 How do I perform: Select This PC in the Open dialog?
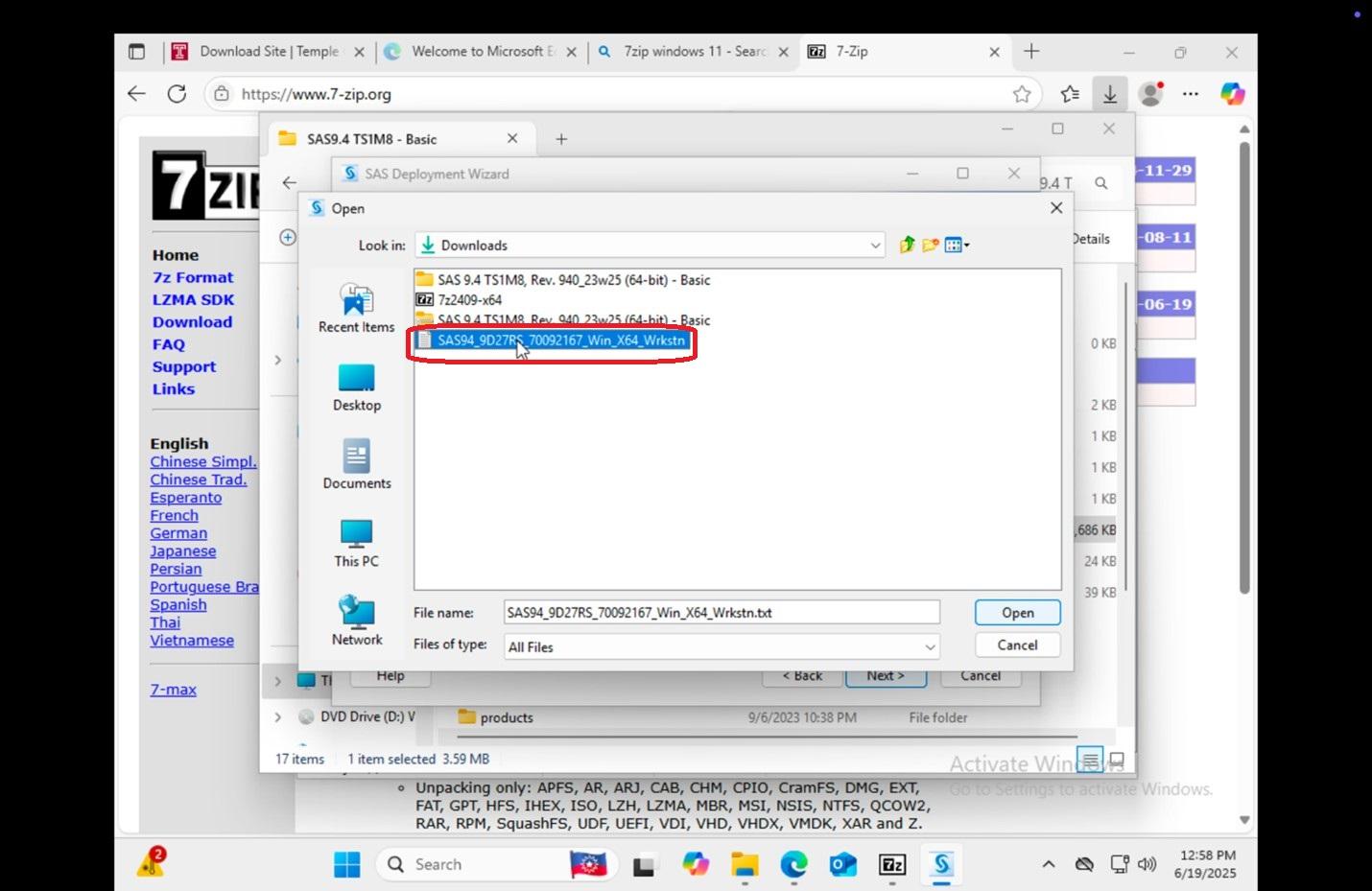tap(357, 544)
